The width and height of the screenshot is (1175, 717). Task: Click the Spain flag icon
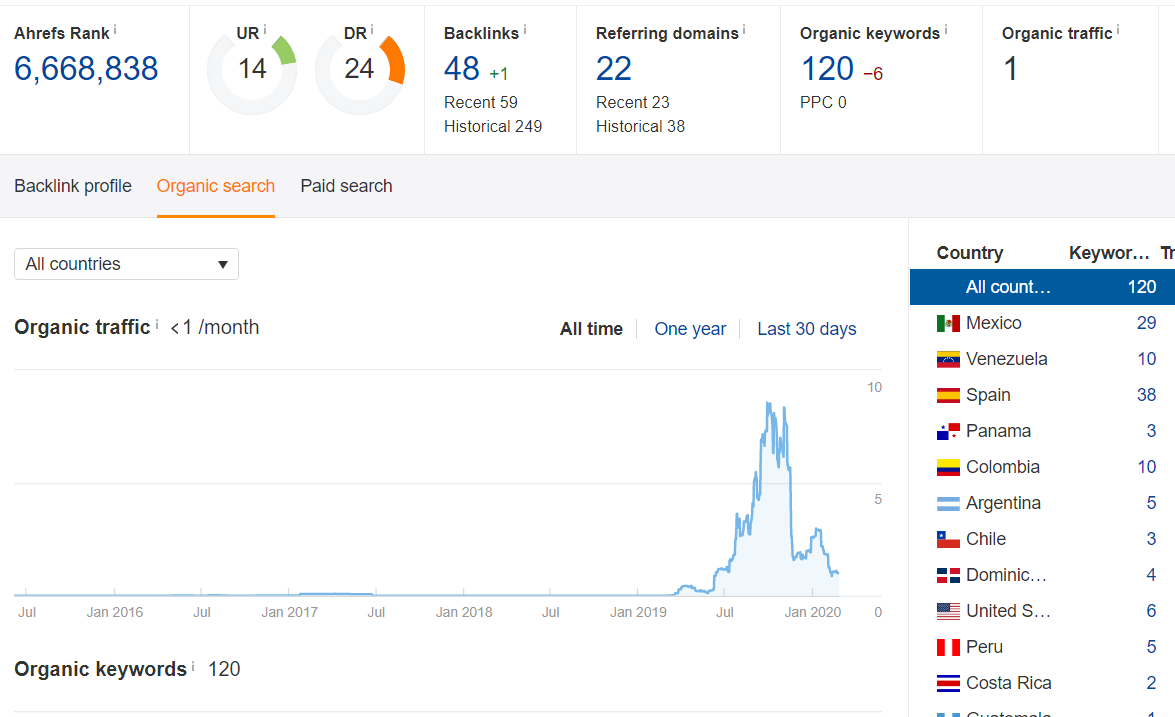948,395
